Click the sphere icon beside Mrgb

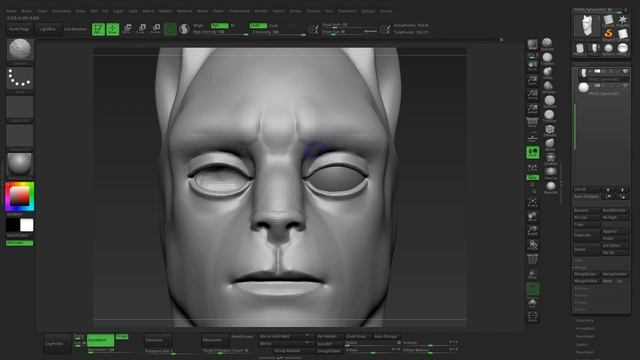click(184, 29)
